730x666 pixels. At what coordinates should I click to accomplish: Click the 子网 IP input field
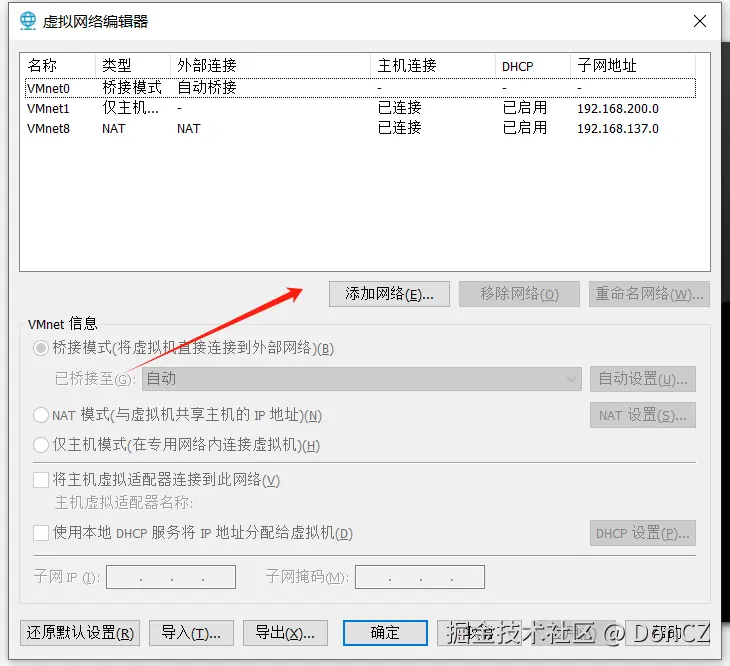pos(171,577)
